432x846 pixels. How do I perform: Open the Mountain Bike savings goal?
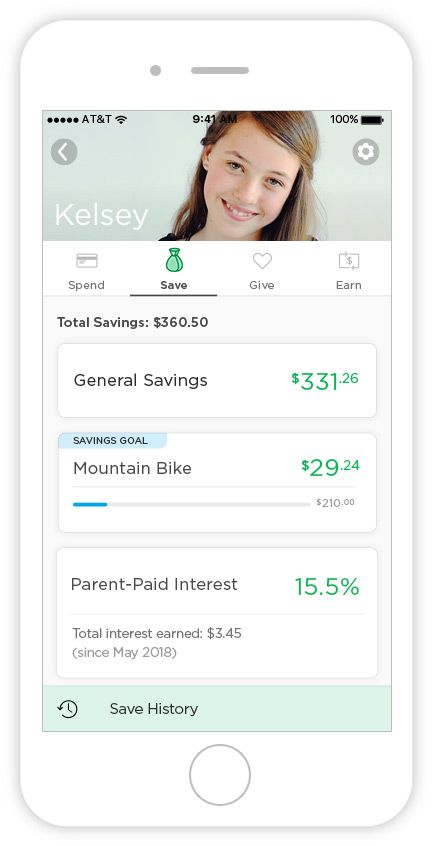217,482
